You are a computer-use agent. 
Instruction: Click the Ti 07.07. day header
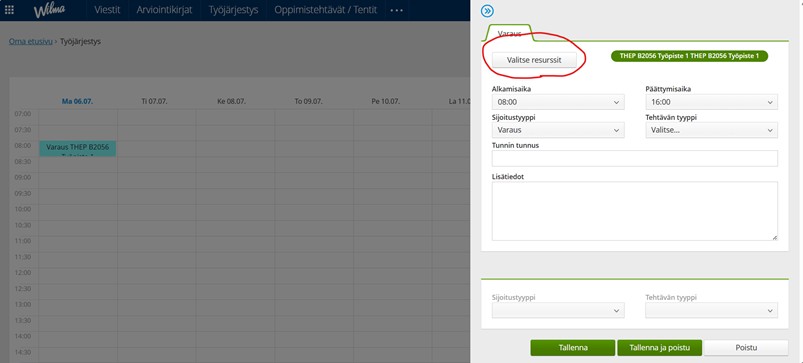pyautogui.click(x=154, y=101)
